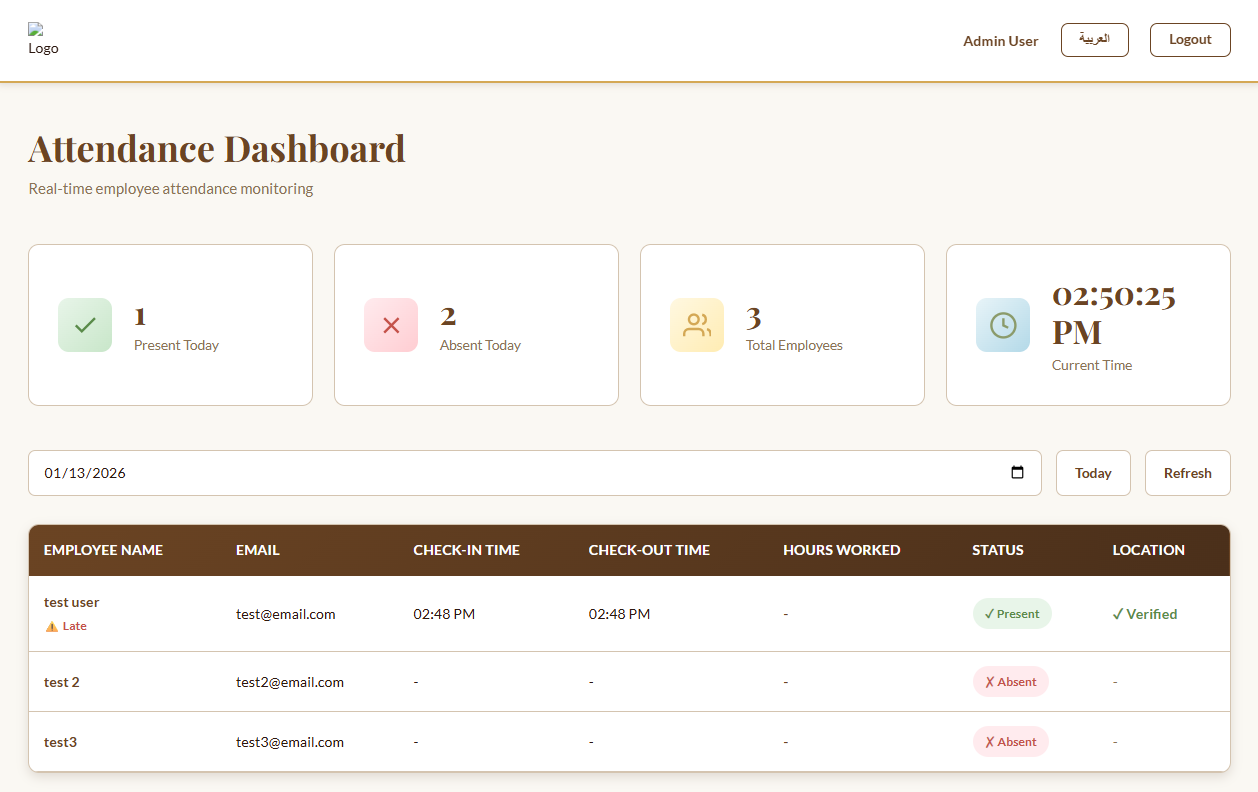Image resolution: width=1258 pixels, height=792 pixels.
Task: Click the Status column header
Action: coord(998,550)
